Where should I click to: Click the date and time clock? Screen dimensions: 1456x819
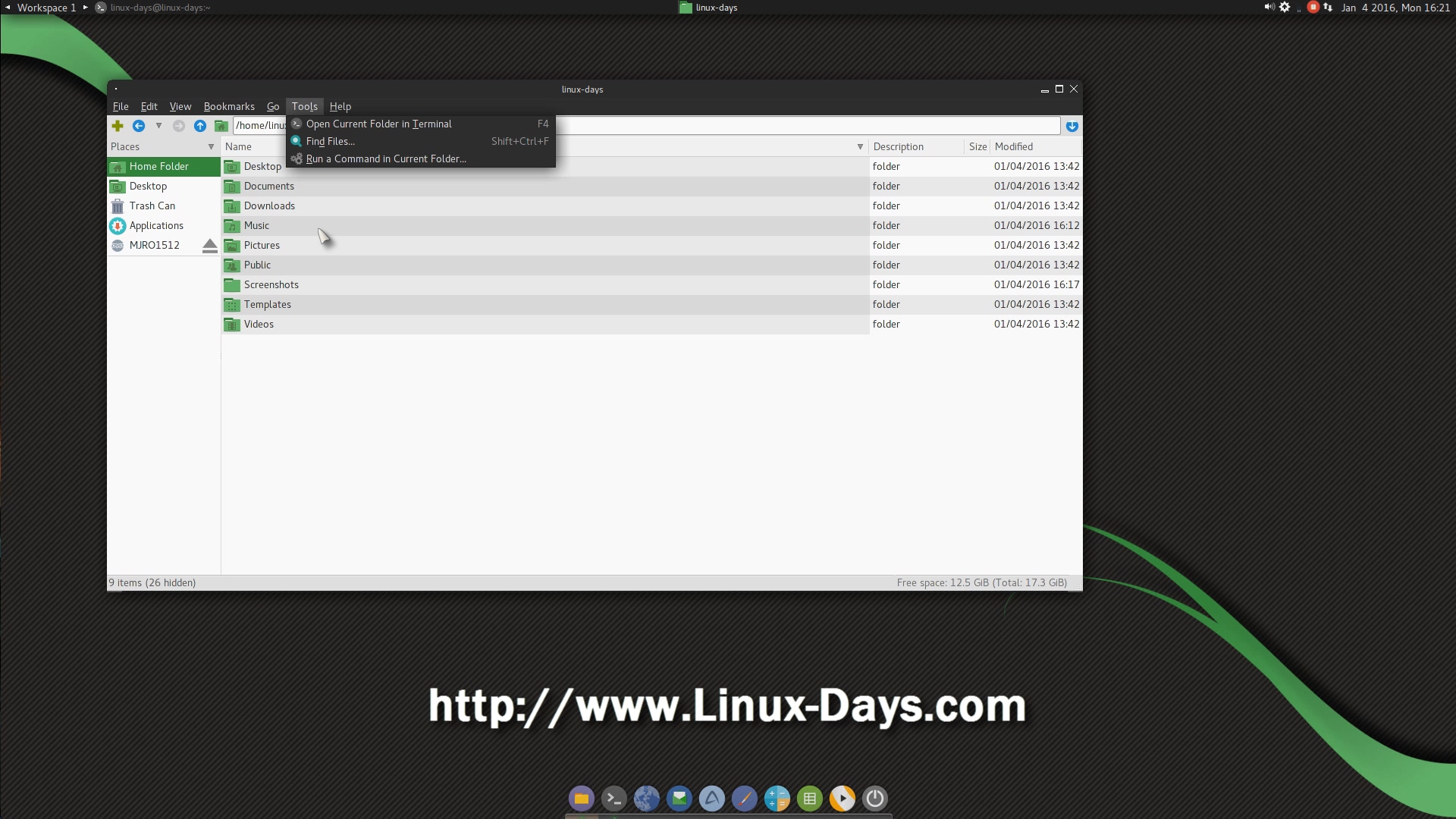1395,8
